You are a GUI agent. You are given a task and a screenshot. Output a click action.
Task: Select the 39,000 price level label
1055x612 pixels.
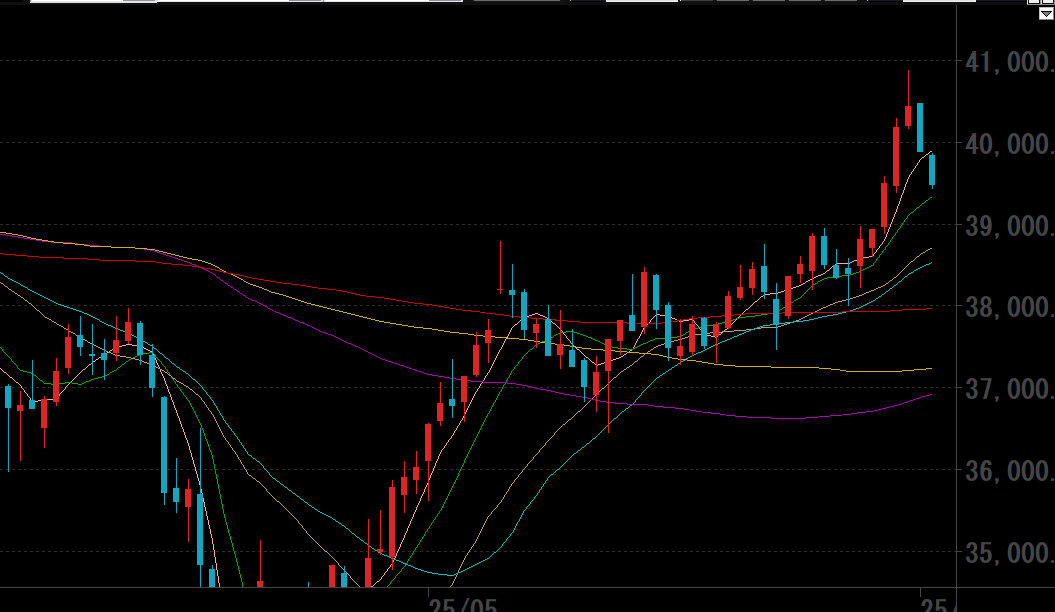point(1009,226)
